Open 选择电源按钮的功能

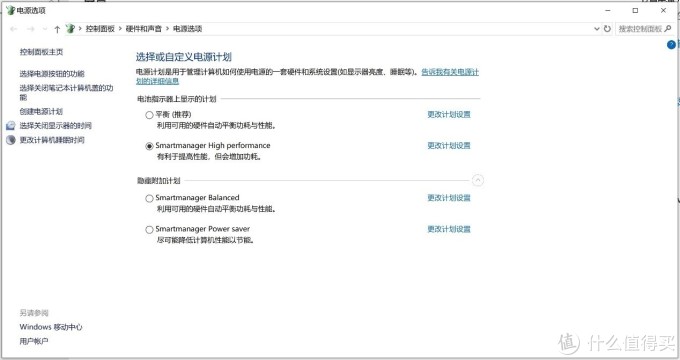click(x=52, y=74)
